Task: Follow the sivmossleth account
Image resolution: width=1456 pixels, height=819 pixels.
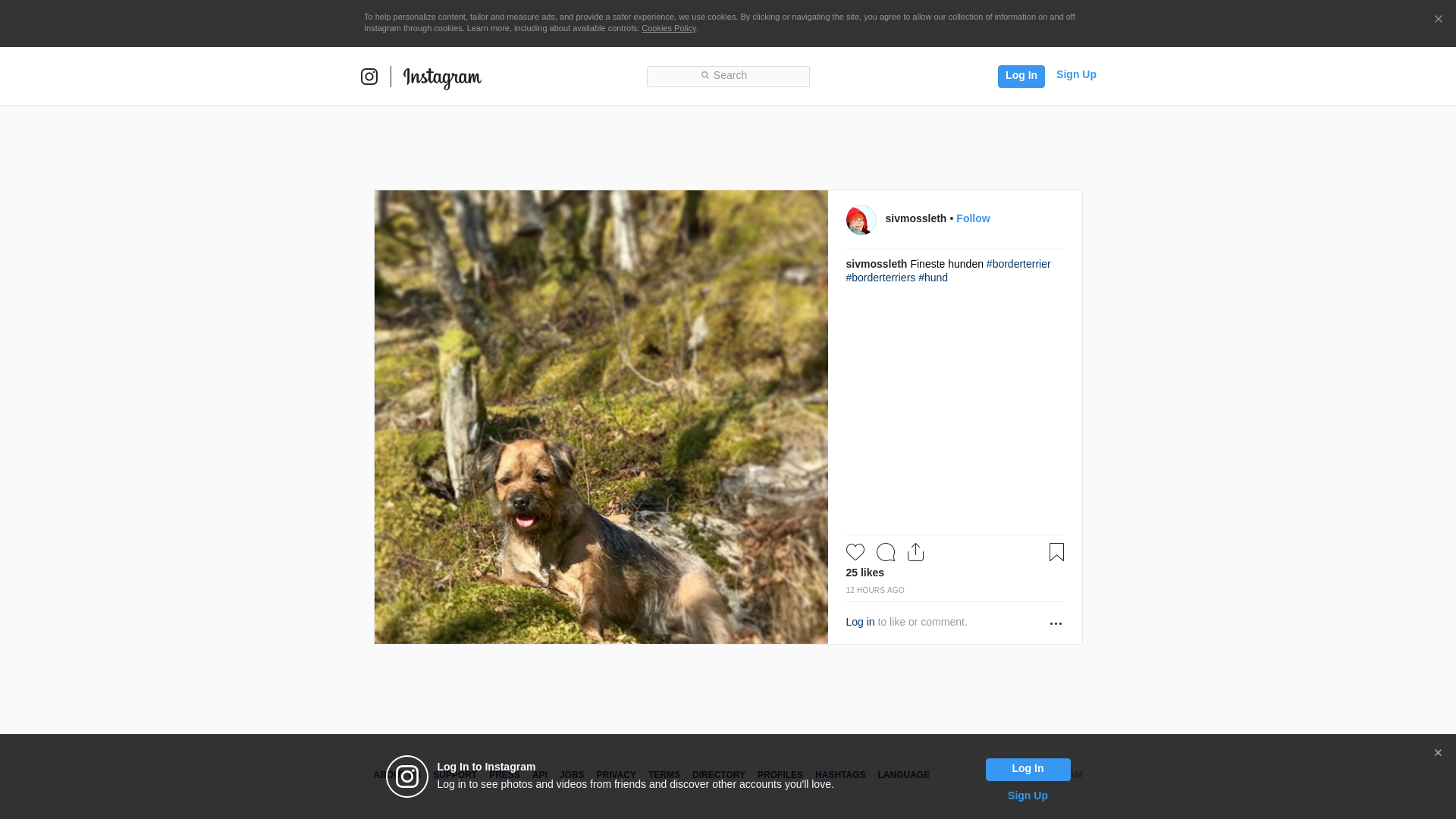Action: 973,218
